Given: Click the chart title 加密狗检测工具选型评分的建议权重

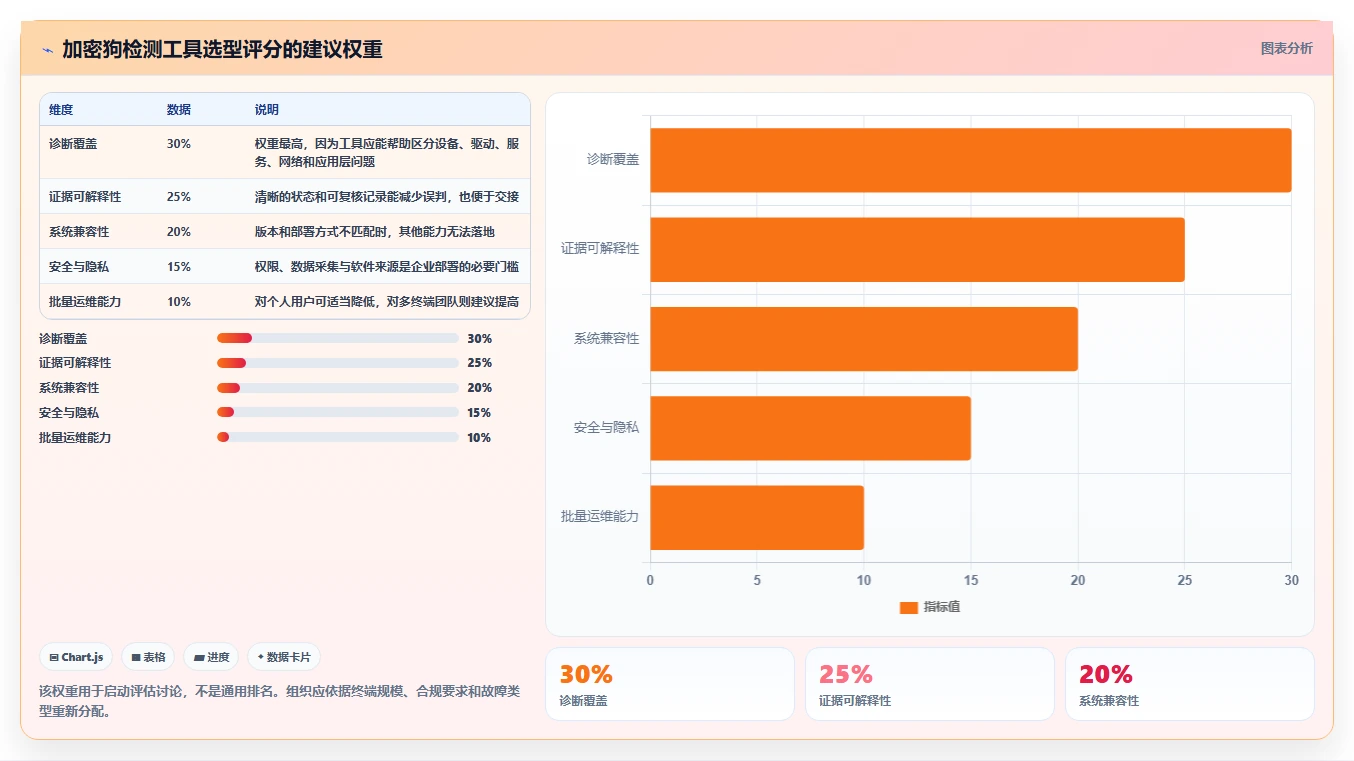Looking at the screenshot, I should pos(222,49).
